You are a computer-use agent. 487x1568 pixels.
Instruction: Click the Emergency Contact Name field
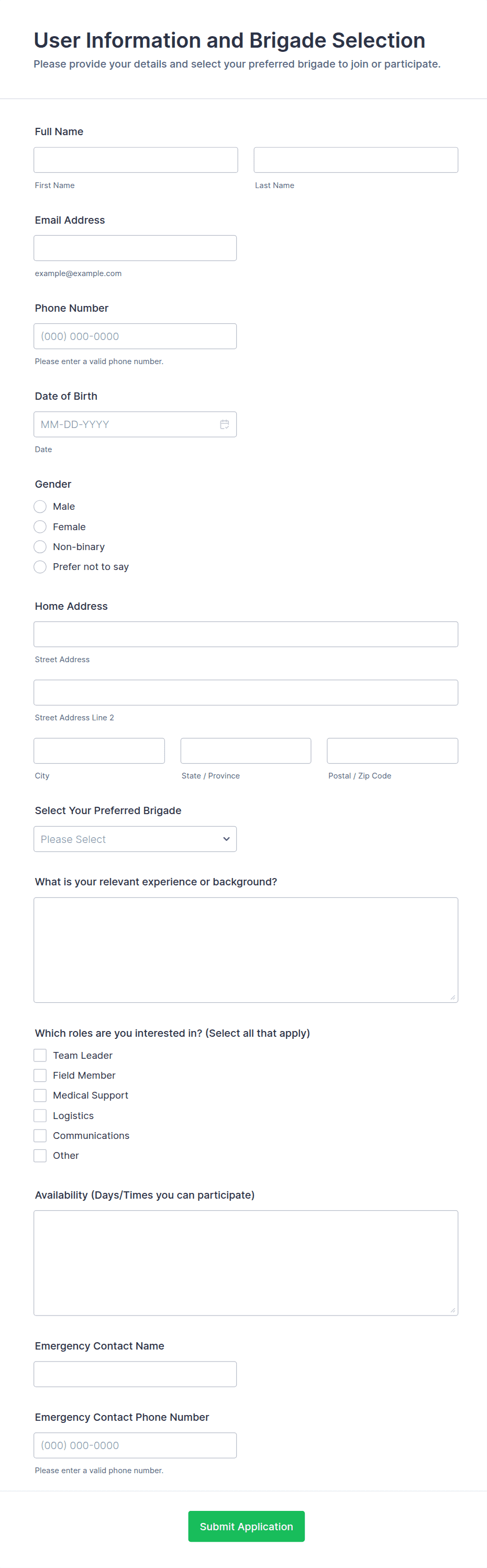tap(135, 1374)
